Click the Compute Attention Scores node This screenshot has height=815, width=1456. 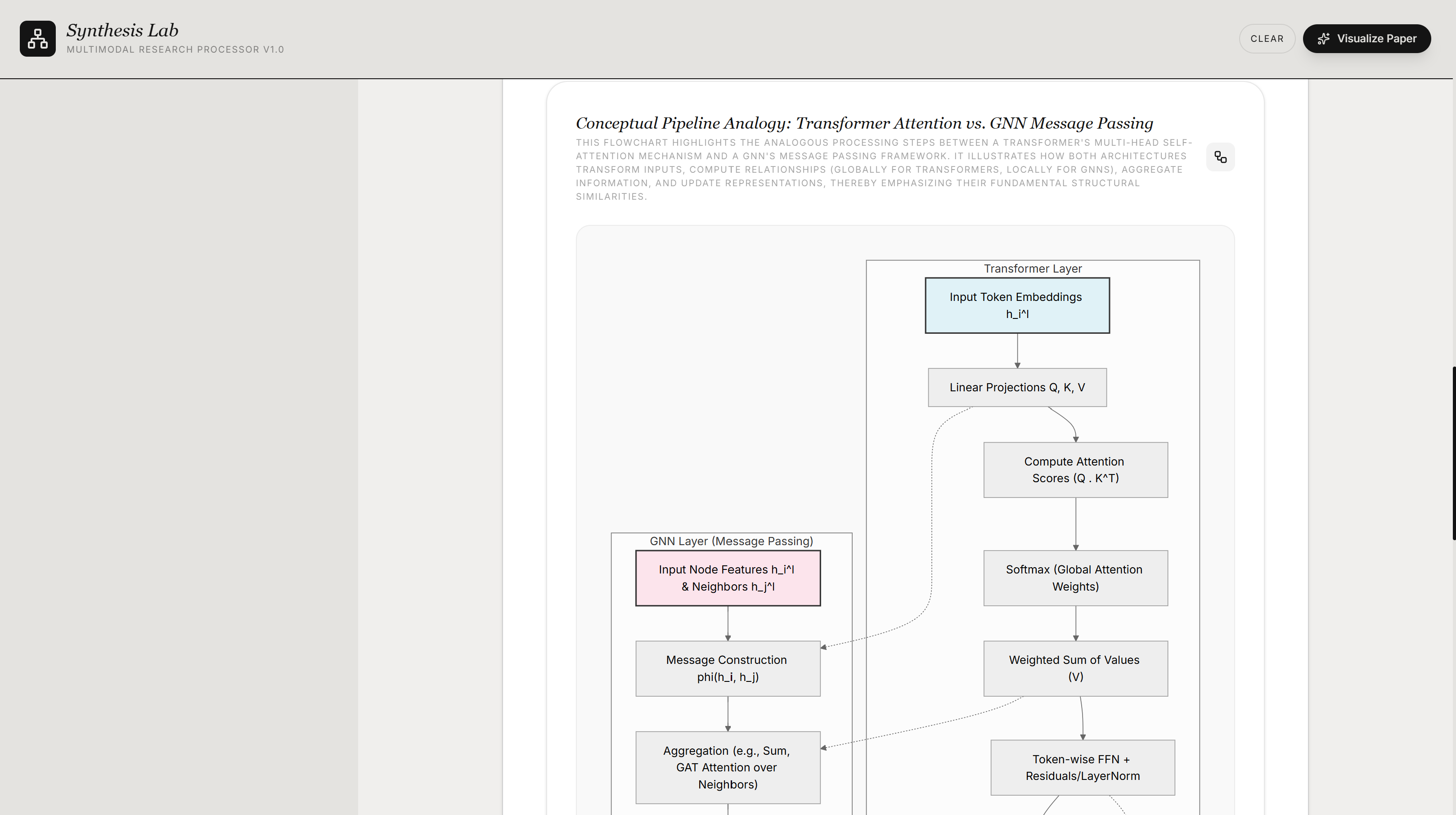(x=1075, y=470)
